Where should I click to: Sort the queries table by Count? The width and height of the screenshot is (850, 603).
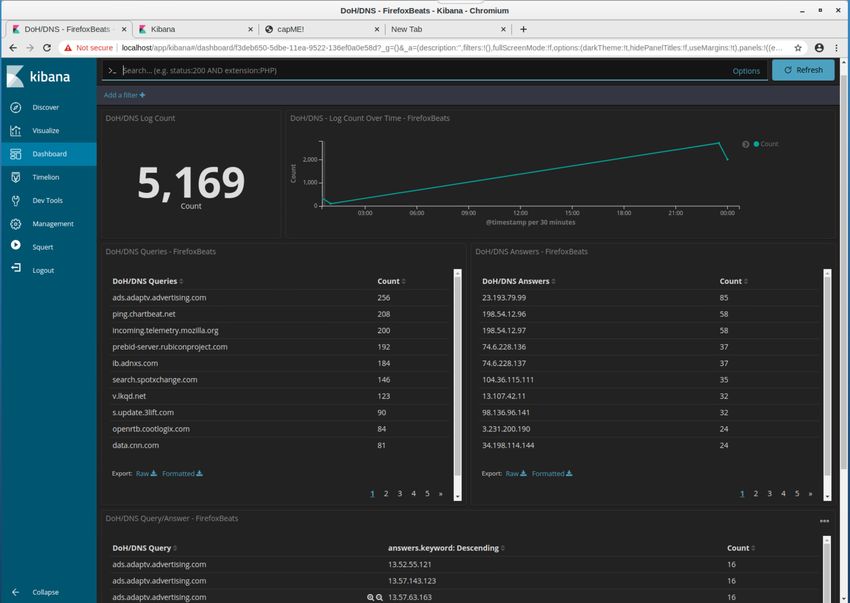(391, 281)
